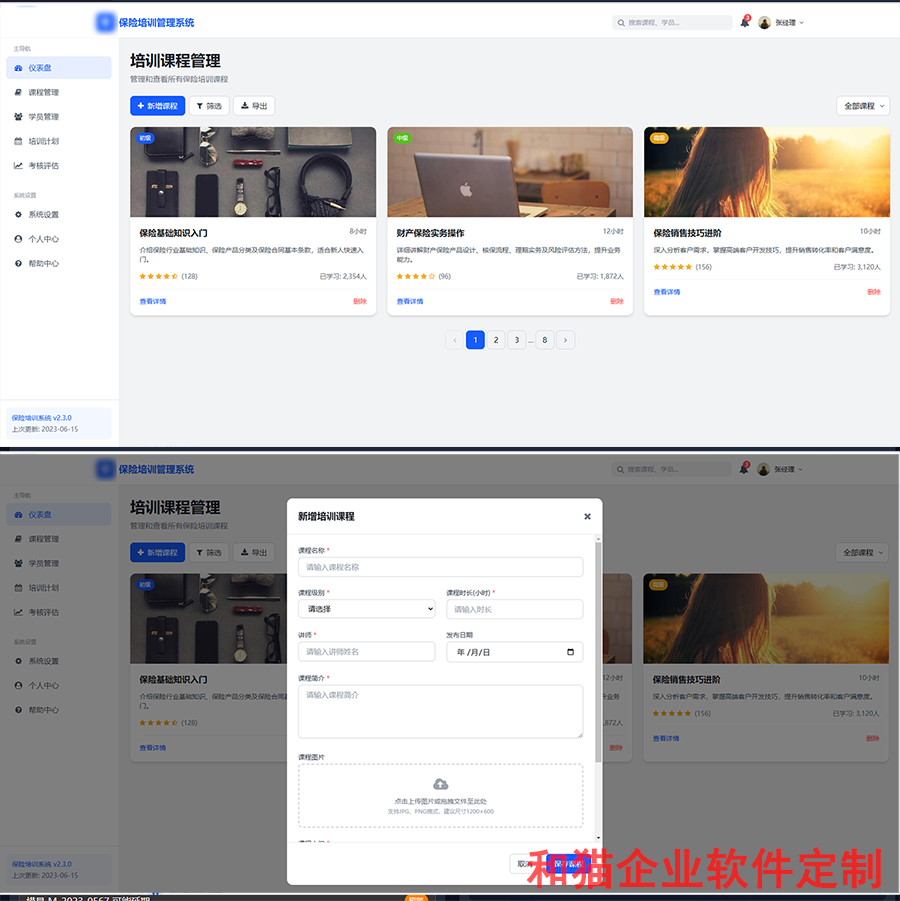Open the 发布日期 date picker
The width and height of the screenshot is (900, 901).
click(x=514, y=652)
